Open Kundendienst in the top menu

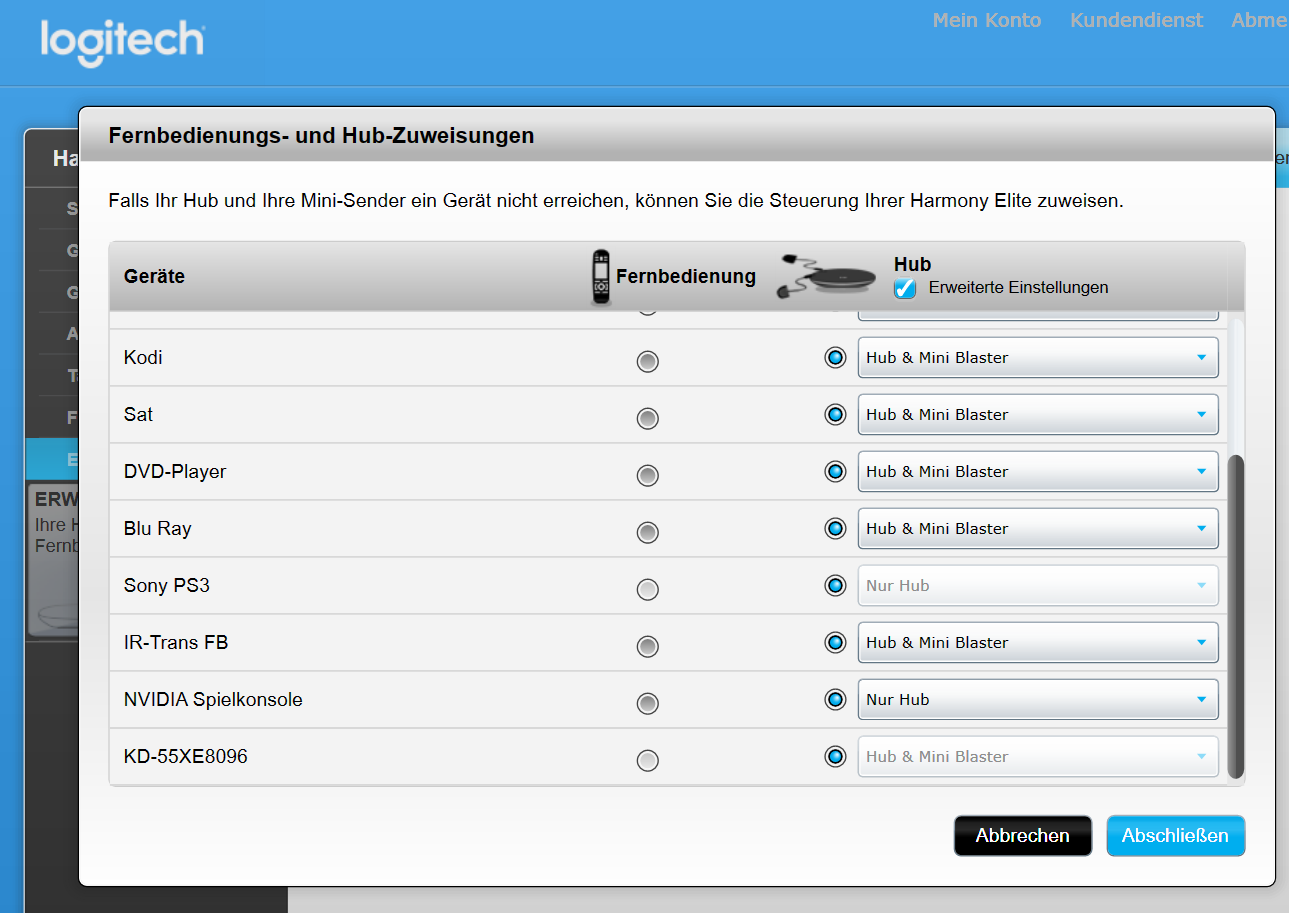(x=1136, y=20)
